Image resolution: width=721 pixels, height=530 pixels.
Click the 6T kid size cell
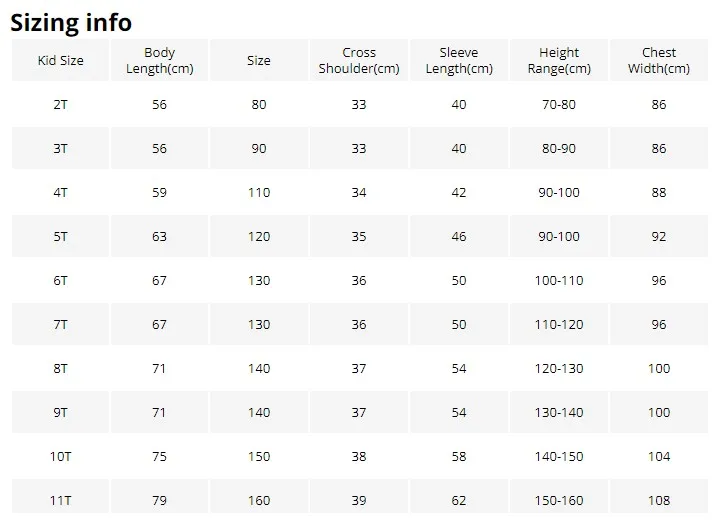pyautogui.click(x=61, y=280)
